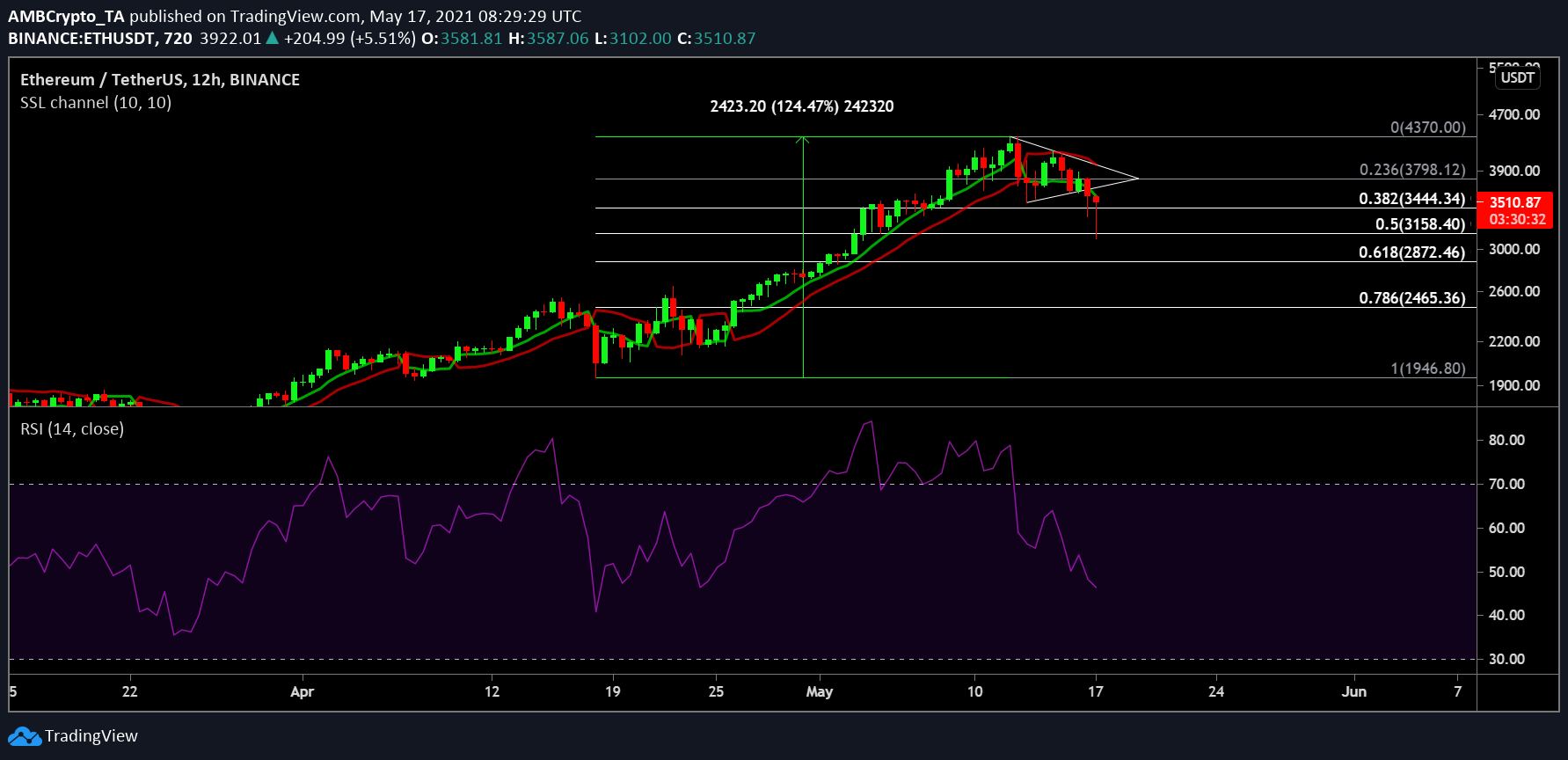The height and width of the screenshot is (760, 1568).
Task: Click the current price label 3510.87
Action: coord(1515,202)
